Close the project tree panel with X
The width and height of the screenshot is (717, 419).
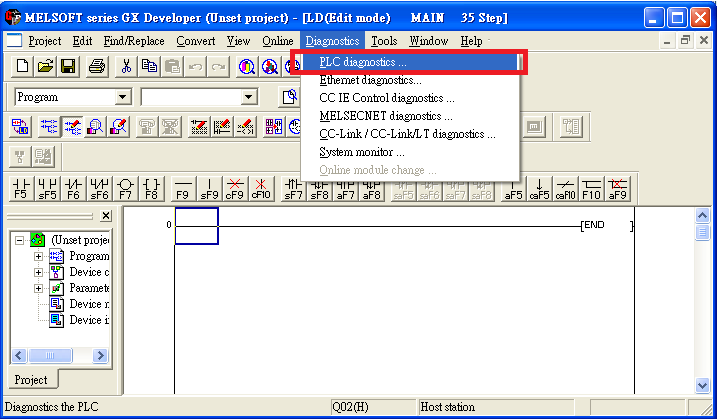click(x=106, y=215)
